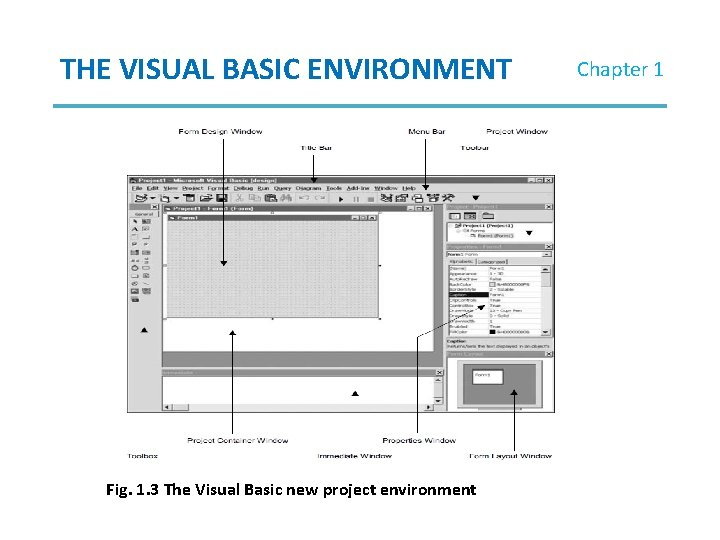Show Project Explorer via toolbar icon
This screenshot has width=720, height=540.
pos(386,198)
